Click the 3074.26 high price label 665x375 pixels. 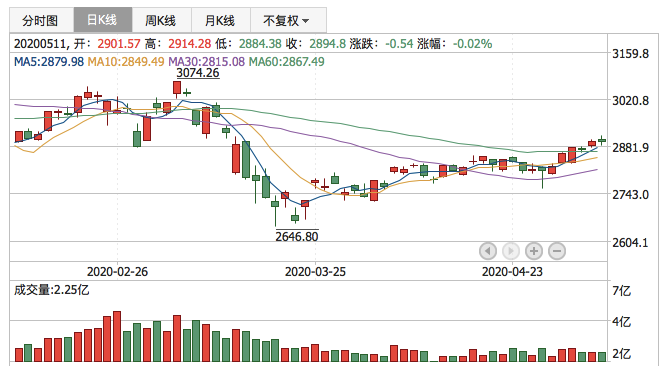198,73
